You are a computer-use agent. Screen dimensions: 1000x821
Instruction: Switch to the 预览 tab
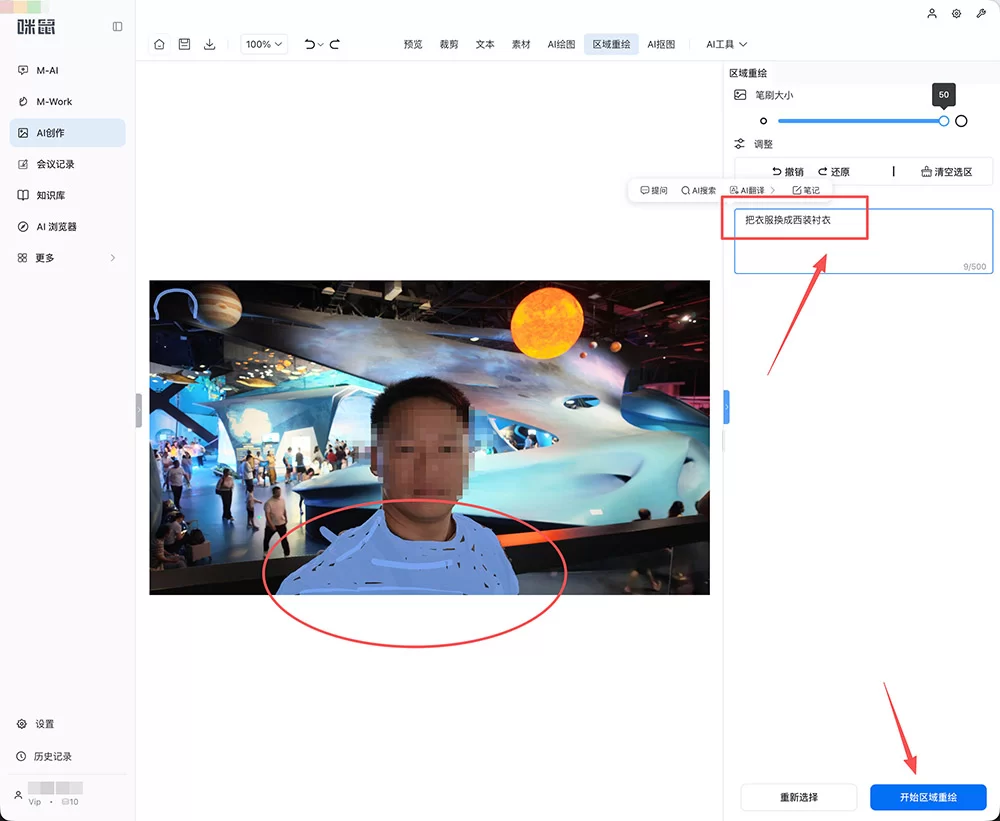point(413,44)
